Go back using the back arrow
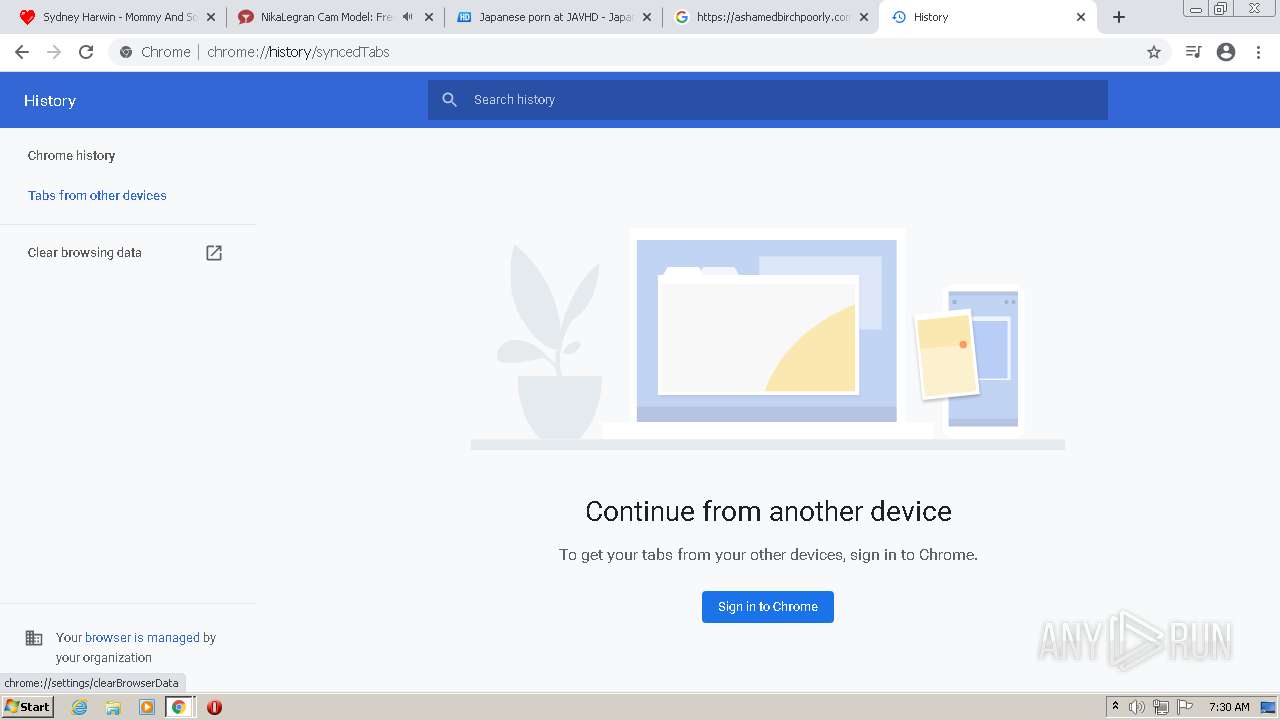This screenshot has width=1280, height=720. [22, 52]
